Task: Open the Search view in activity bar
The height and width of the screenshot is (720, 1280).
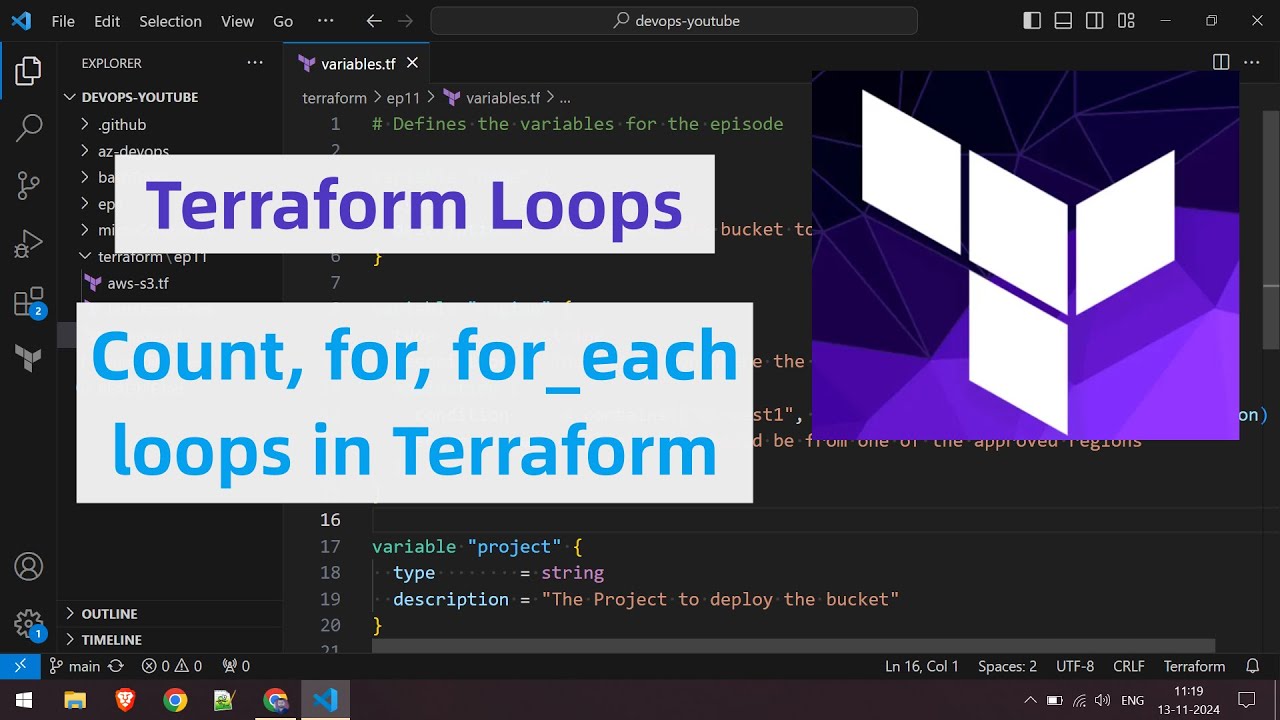Action: (x=29, y=128)
